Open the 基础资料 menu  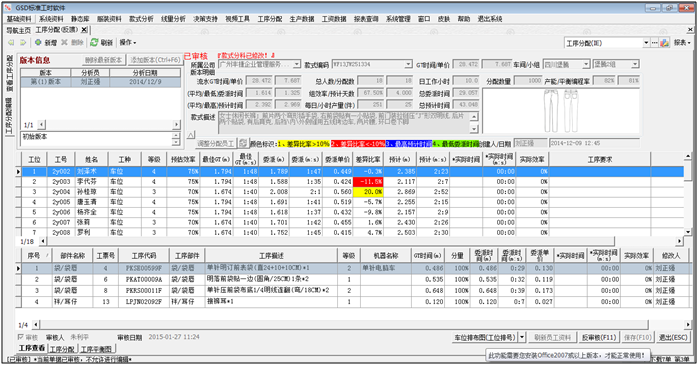pos(19,19)
